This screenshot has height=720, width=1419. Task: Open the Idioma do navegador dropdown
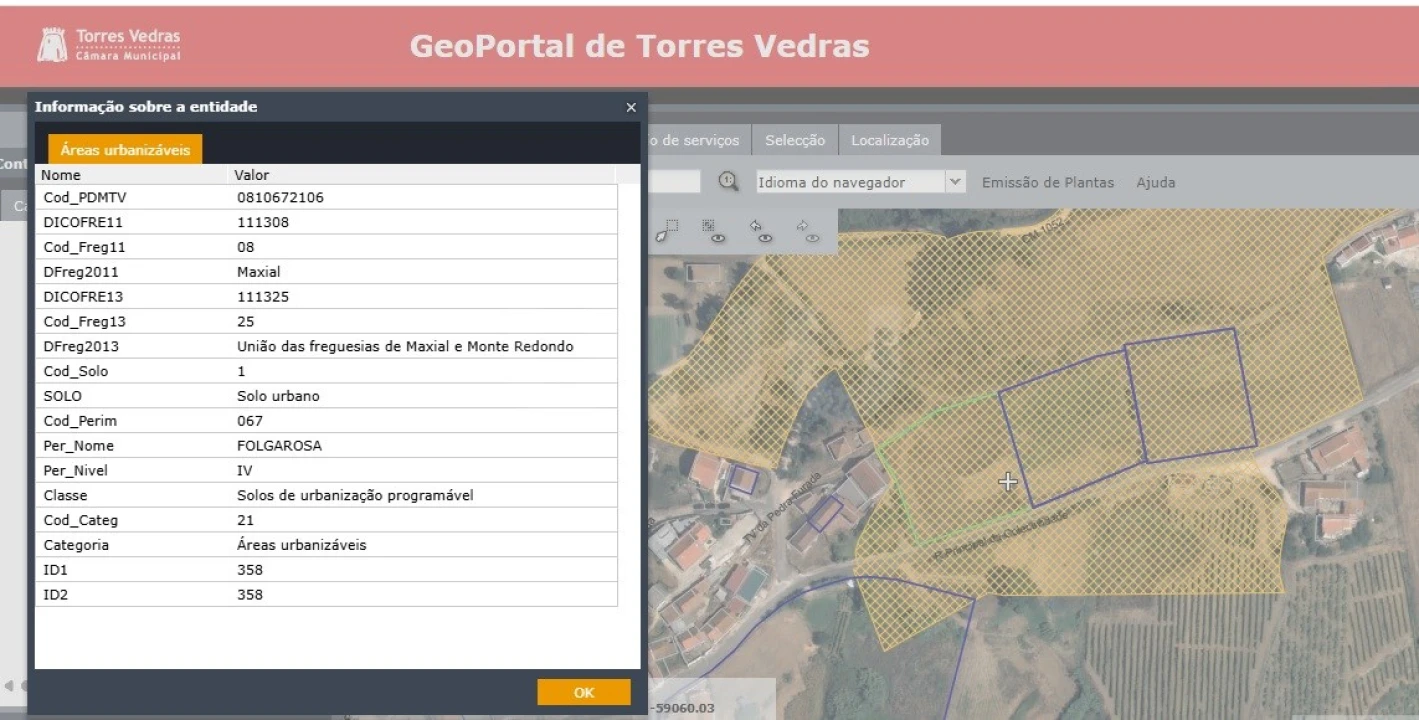pyautogui.click(x=849, y=182)
